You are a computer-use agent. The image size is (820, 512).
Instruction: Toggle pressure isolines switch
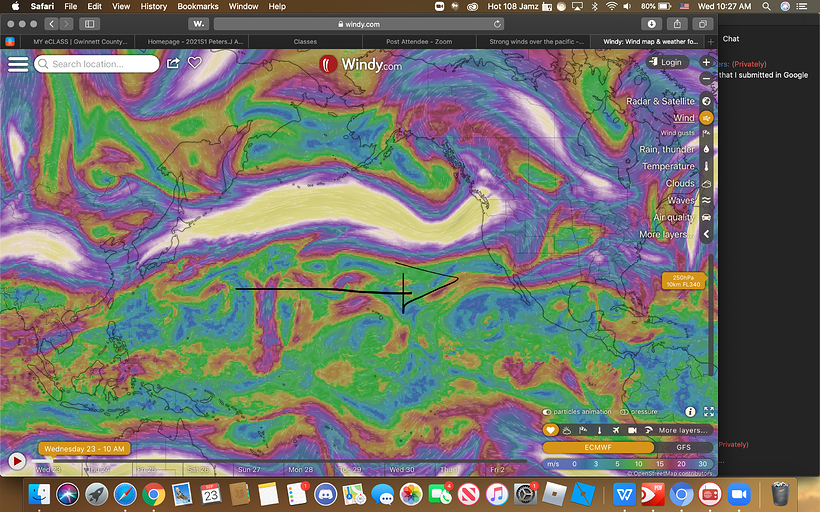click(624, 412)
